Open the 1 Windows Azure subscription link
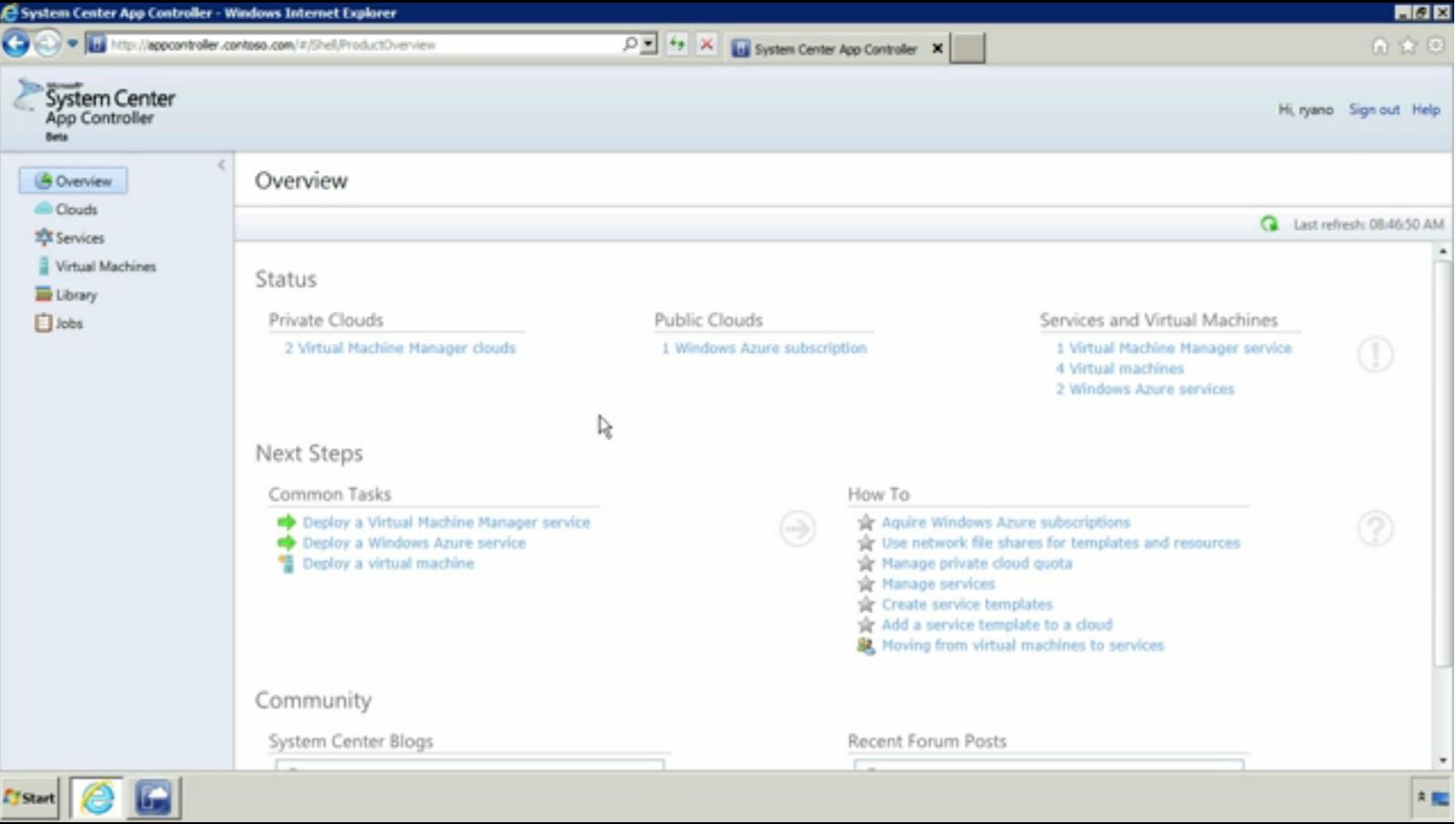 tap(763, 348)
